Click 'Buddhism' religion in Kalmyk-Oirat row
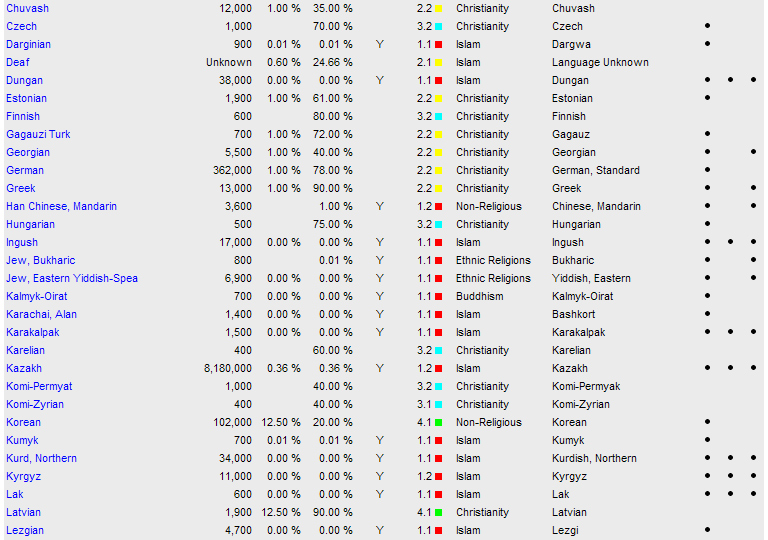This screenshot has width=768, height=540. coord(480,296)
